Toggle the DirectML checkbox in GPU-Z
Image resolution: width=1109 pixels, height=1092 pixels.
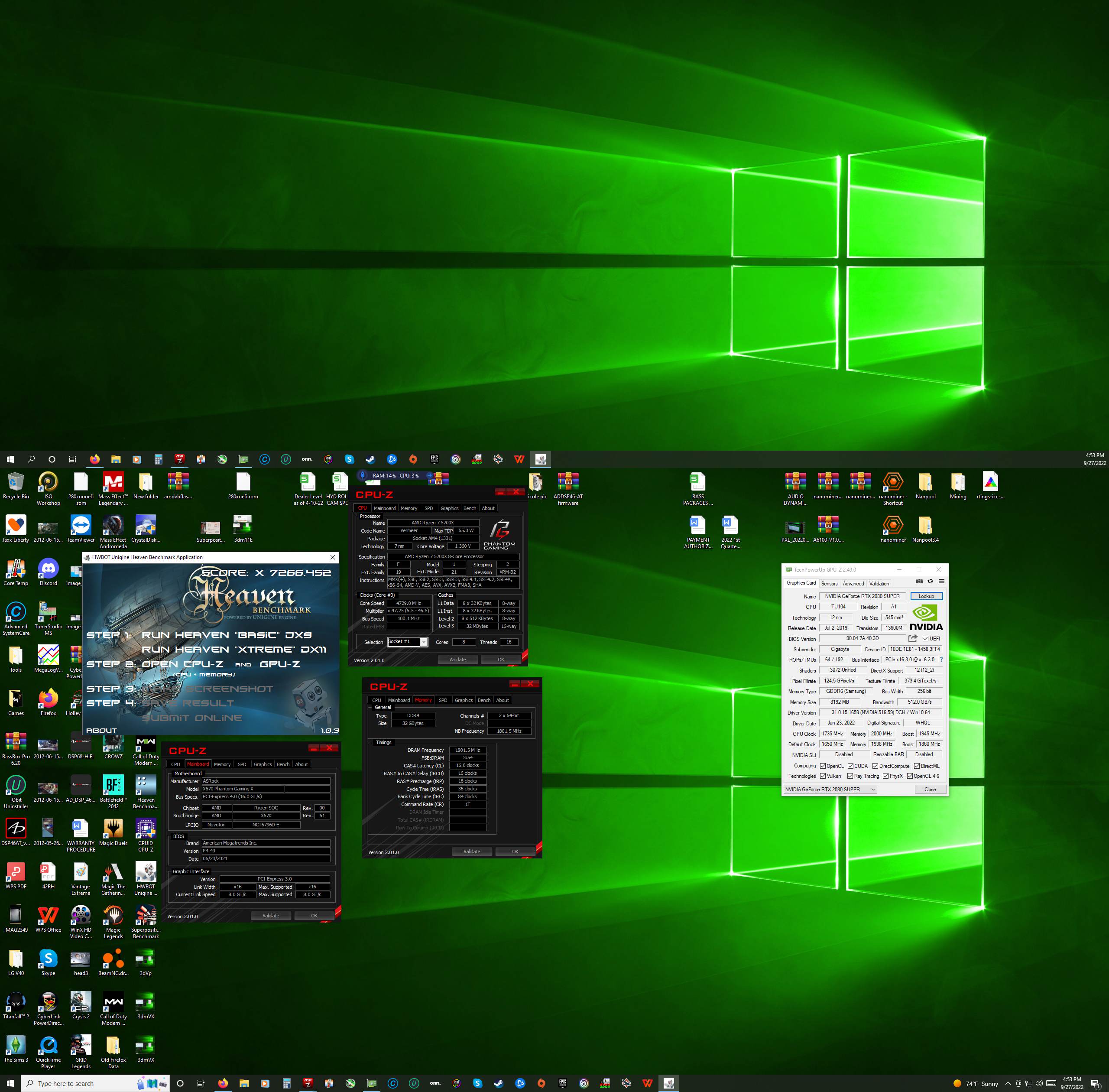tap(917, 766)
